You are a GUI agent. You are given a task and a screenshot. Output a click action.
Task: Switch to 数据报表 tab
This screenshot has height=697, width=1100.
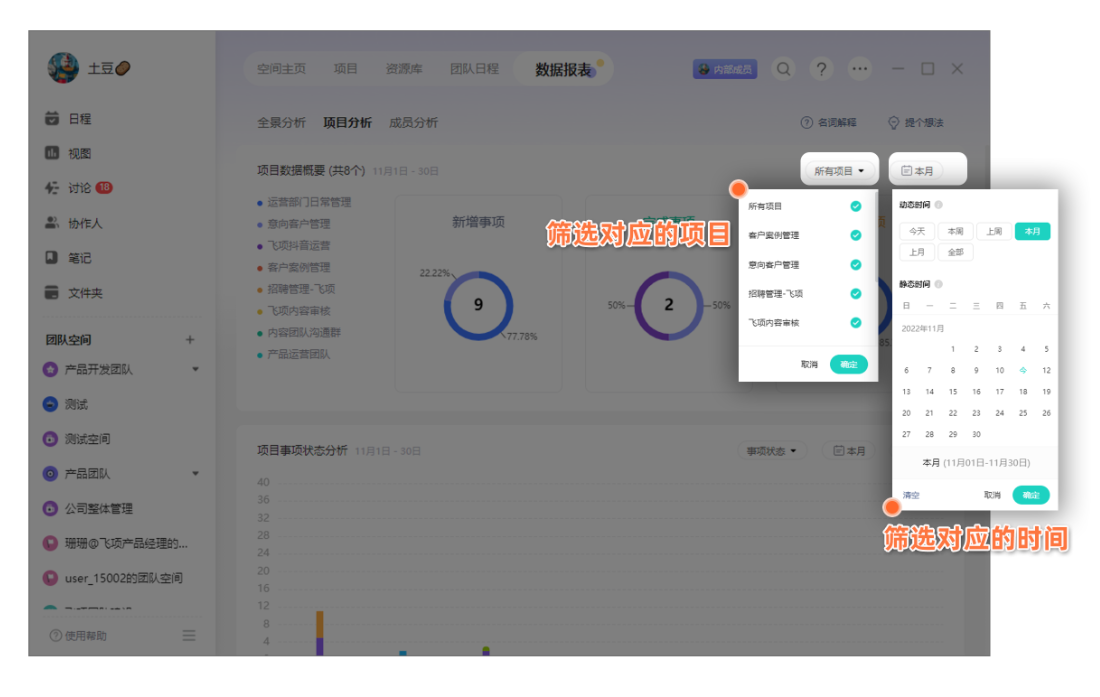(563, 69)
